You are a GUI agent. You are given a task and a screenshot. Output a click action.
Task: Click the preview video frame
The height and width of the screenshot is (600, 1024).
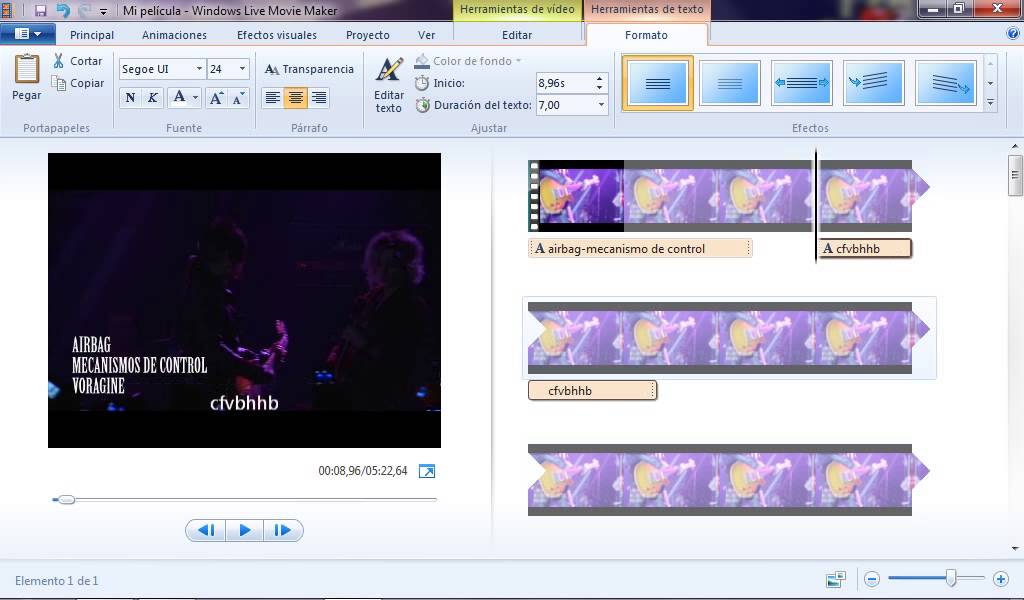244,300
